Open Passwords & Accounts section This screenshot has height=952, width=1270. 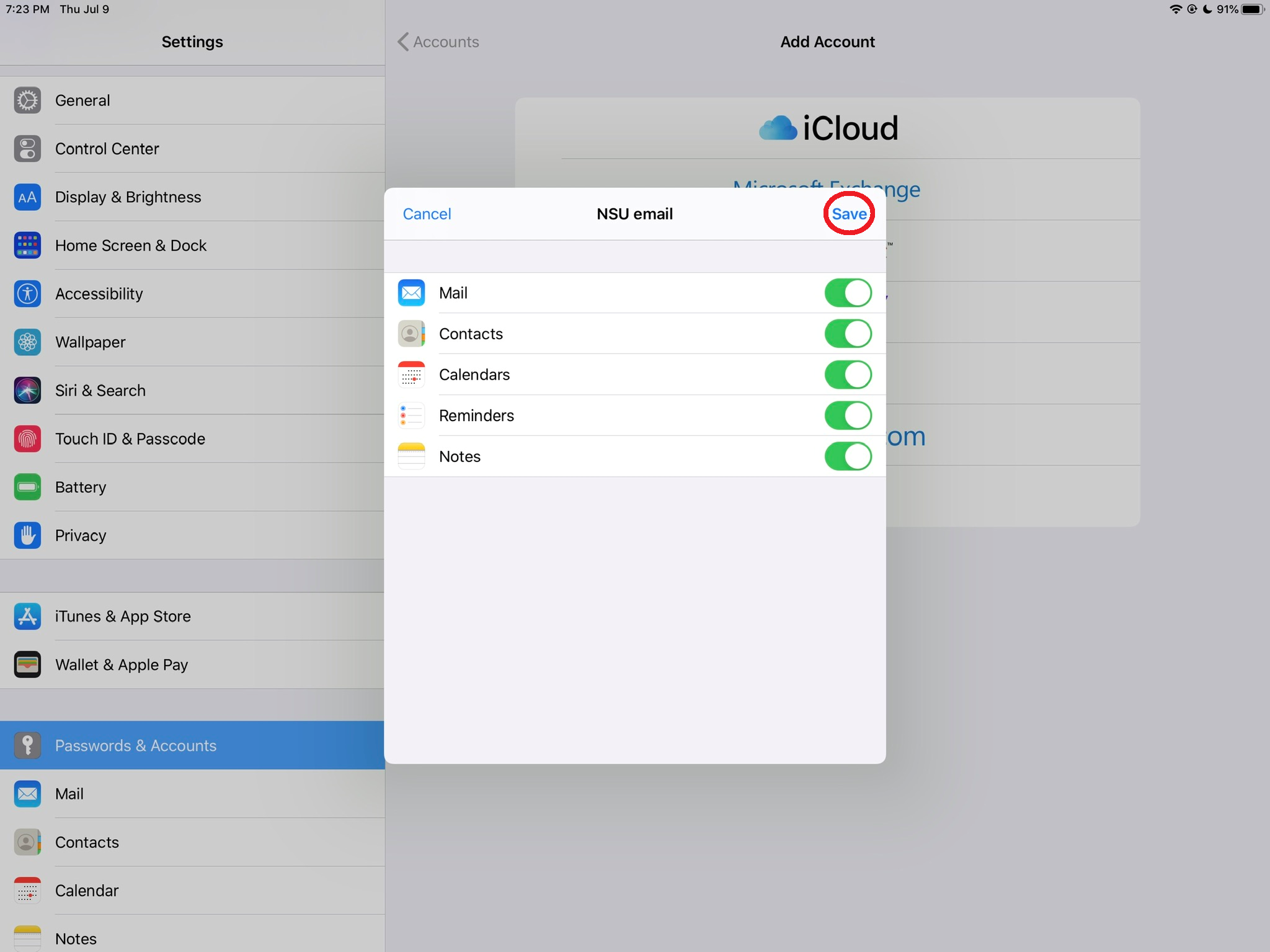coord(192,745)
